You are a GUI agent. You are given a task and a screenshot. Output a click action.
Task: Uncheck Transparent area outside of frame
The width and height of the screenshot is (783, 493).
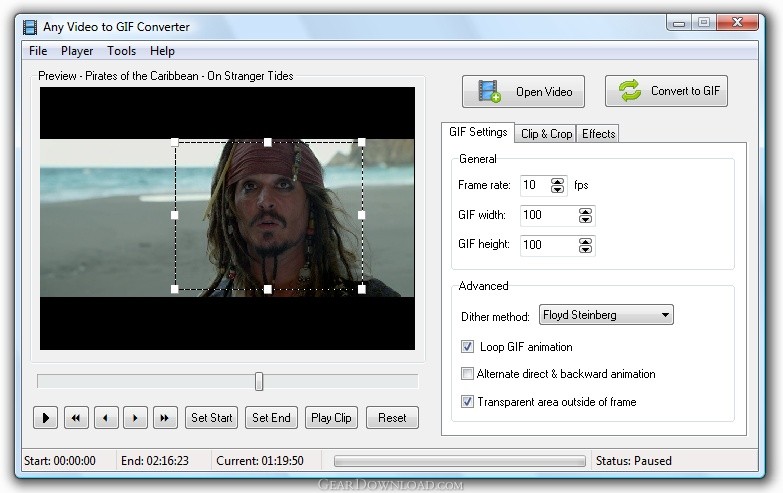coord(467,402)
